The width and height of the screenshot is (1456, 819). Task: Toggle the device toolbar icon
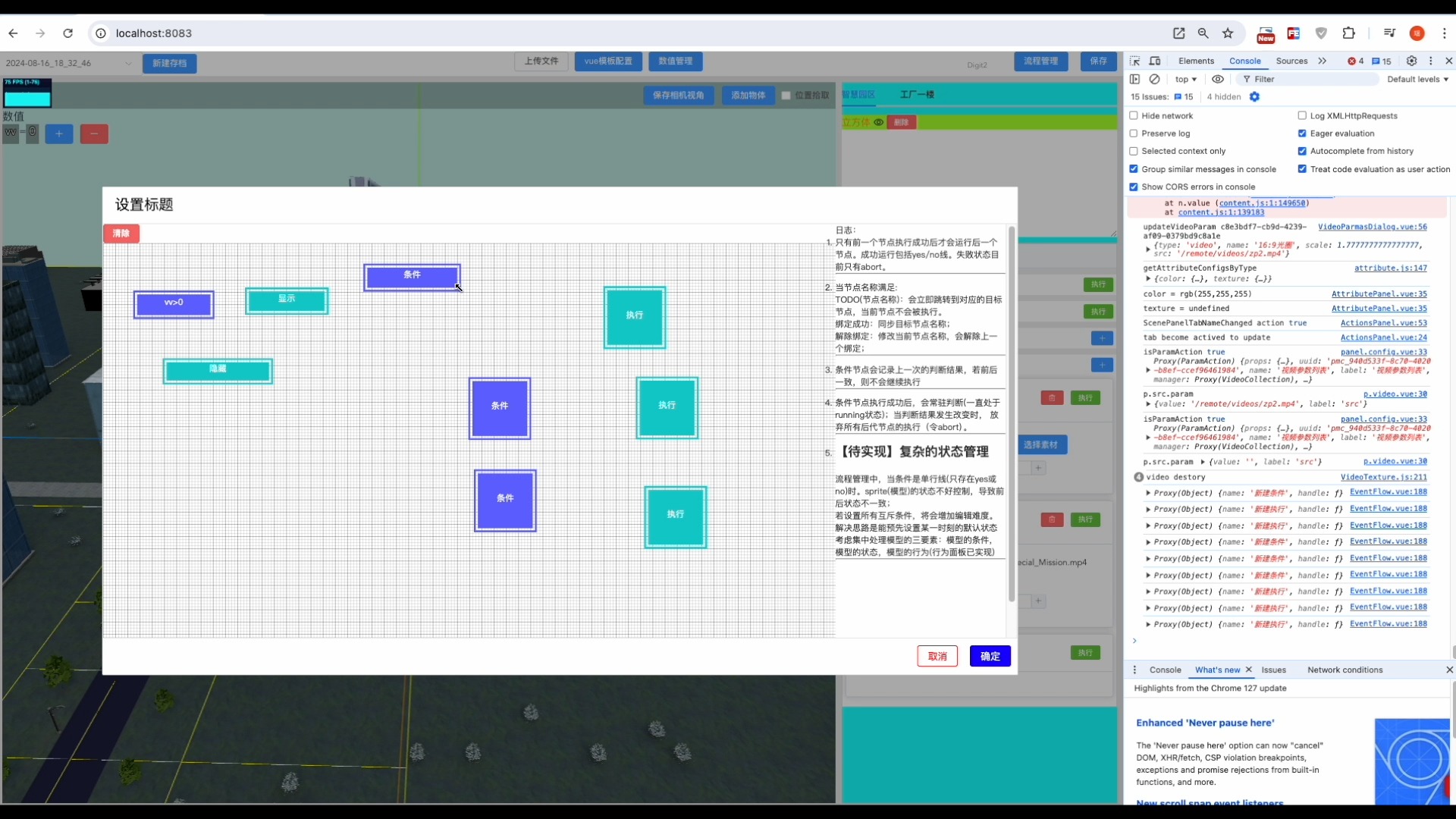[x=1155, y=61]
